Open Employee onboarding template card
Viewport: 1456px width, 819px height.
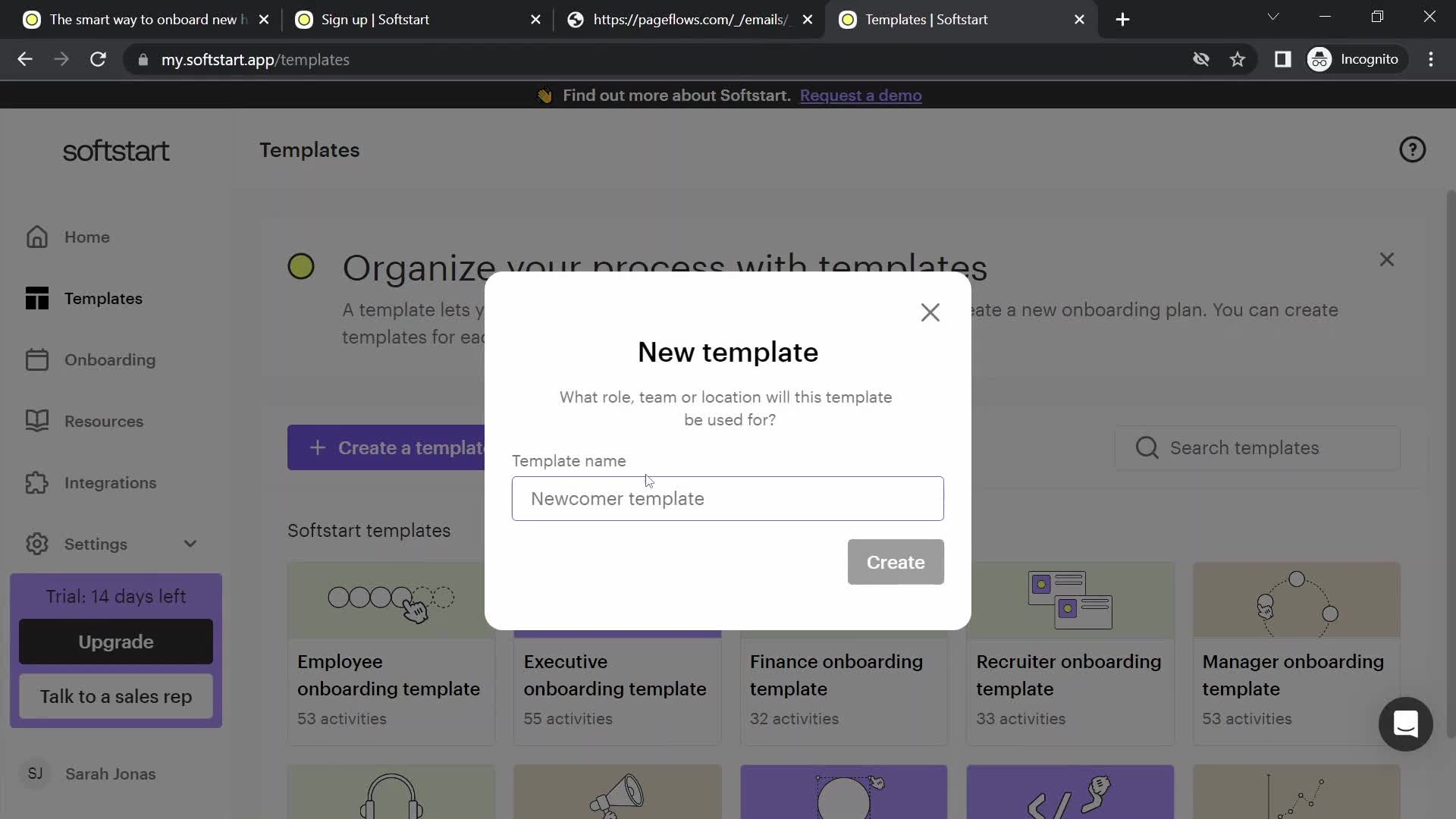click(x=391, y=654)
